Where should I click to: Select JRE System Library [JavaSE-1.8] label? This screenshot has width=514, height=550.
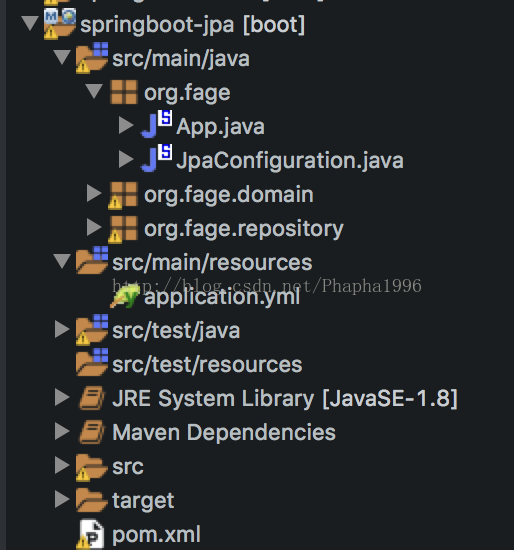[285, 399]
